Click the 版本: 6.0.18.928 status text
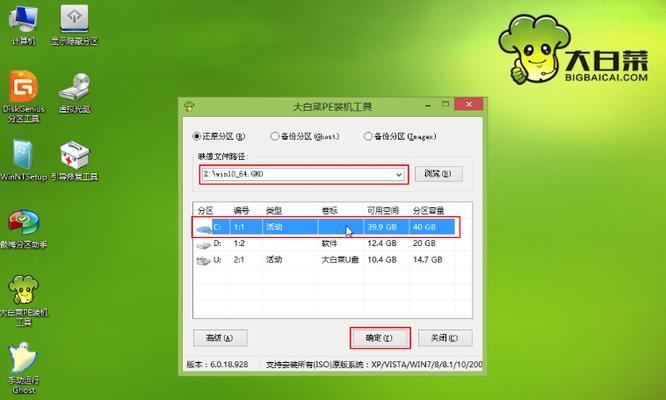The image size is (666, 400). pos(217,364)
